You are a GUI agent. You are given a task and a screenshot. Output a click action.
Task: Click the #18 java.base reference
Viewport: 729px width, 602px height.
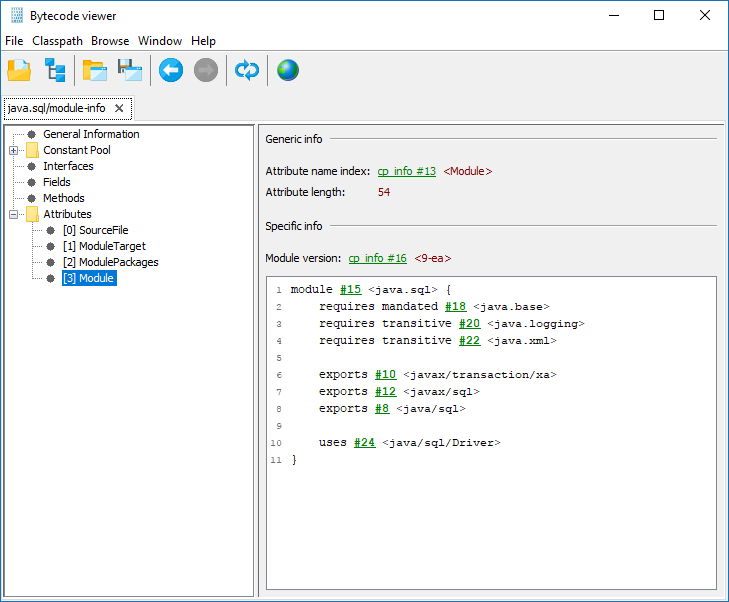[456, 307]
